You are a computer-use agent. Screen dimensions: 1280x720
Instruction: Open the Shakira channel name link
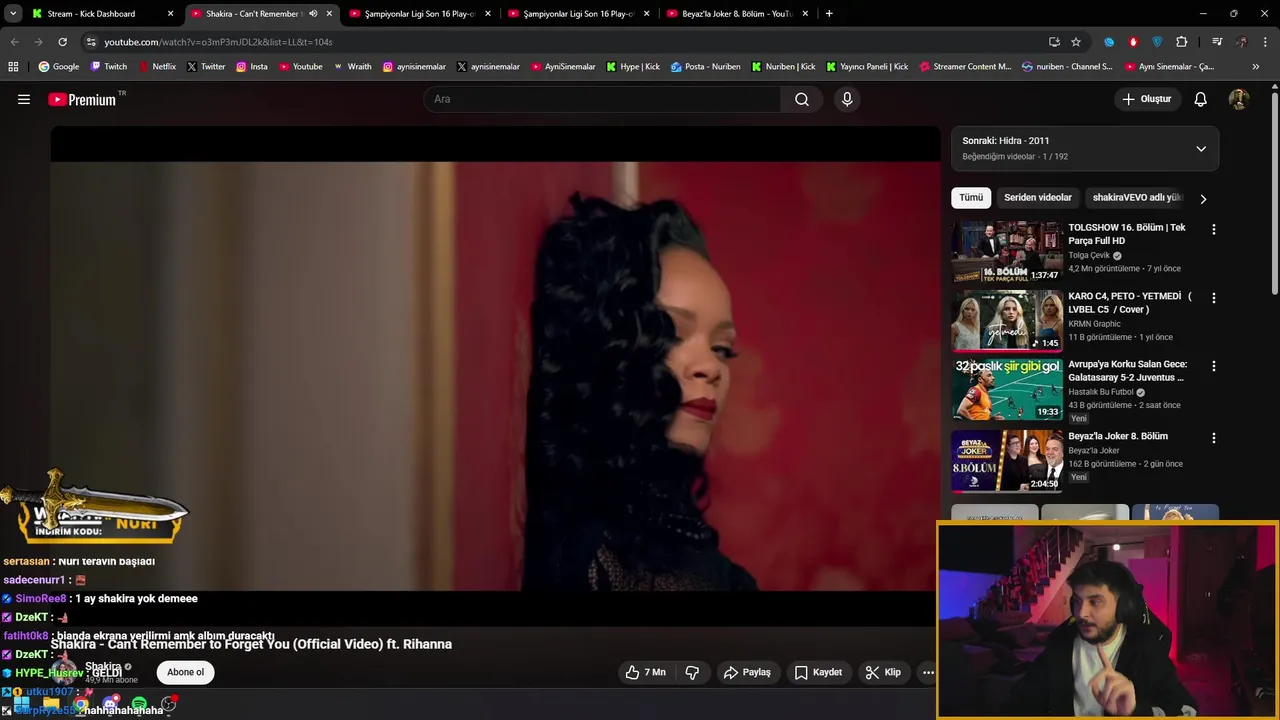point(103,666)
